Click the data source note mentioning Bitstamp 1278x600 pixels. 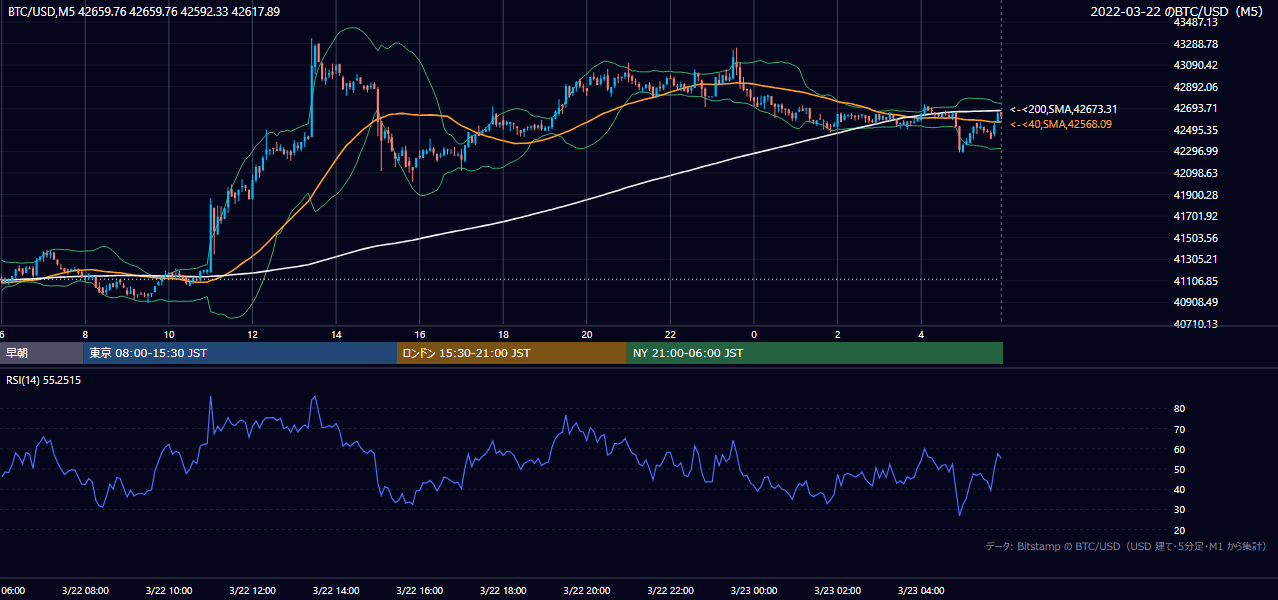point(1126,547)
